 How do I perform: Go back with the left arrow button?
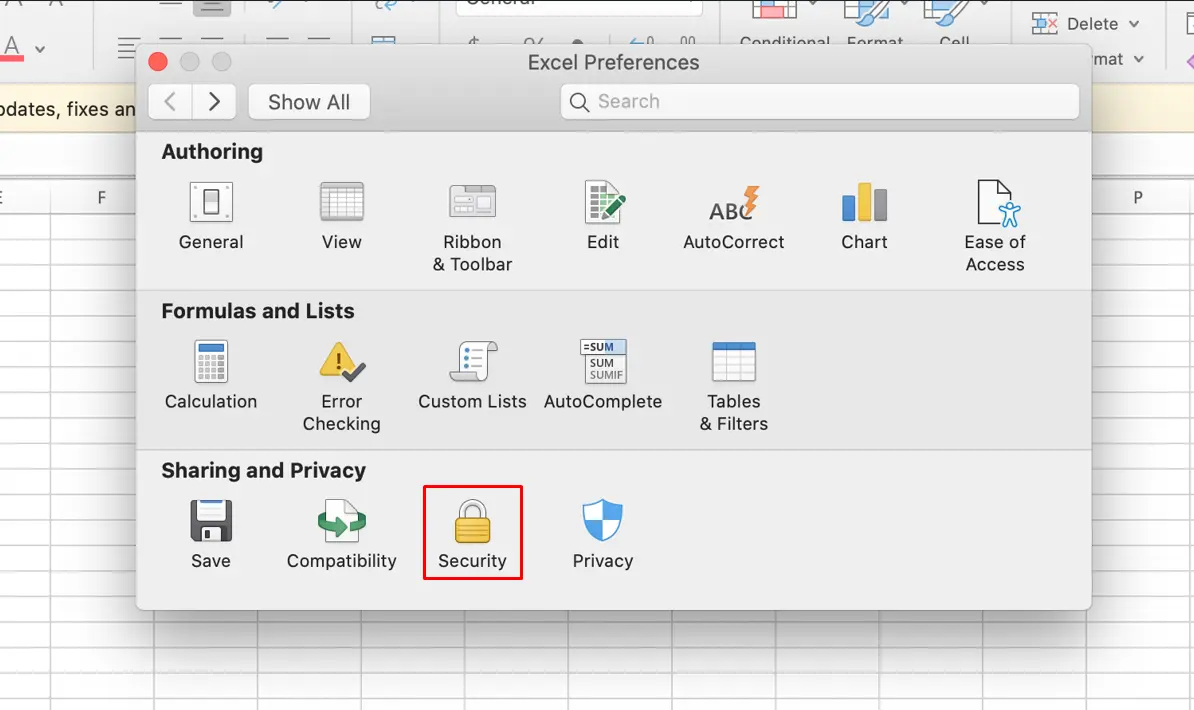pos(171,102)
